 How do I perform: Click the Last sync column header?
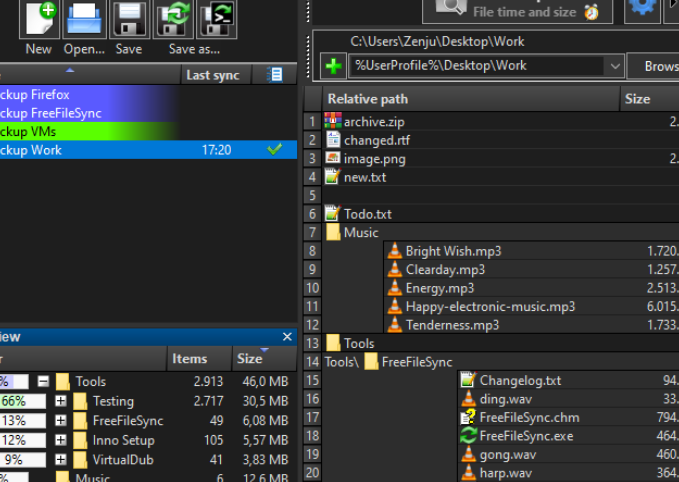coord(215,75)
